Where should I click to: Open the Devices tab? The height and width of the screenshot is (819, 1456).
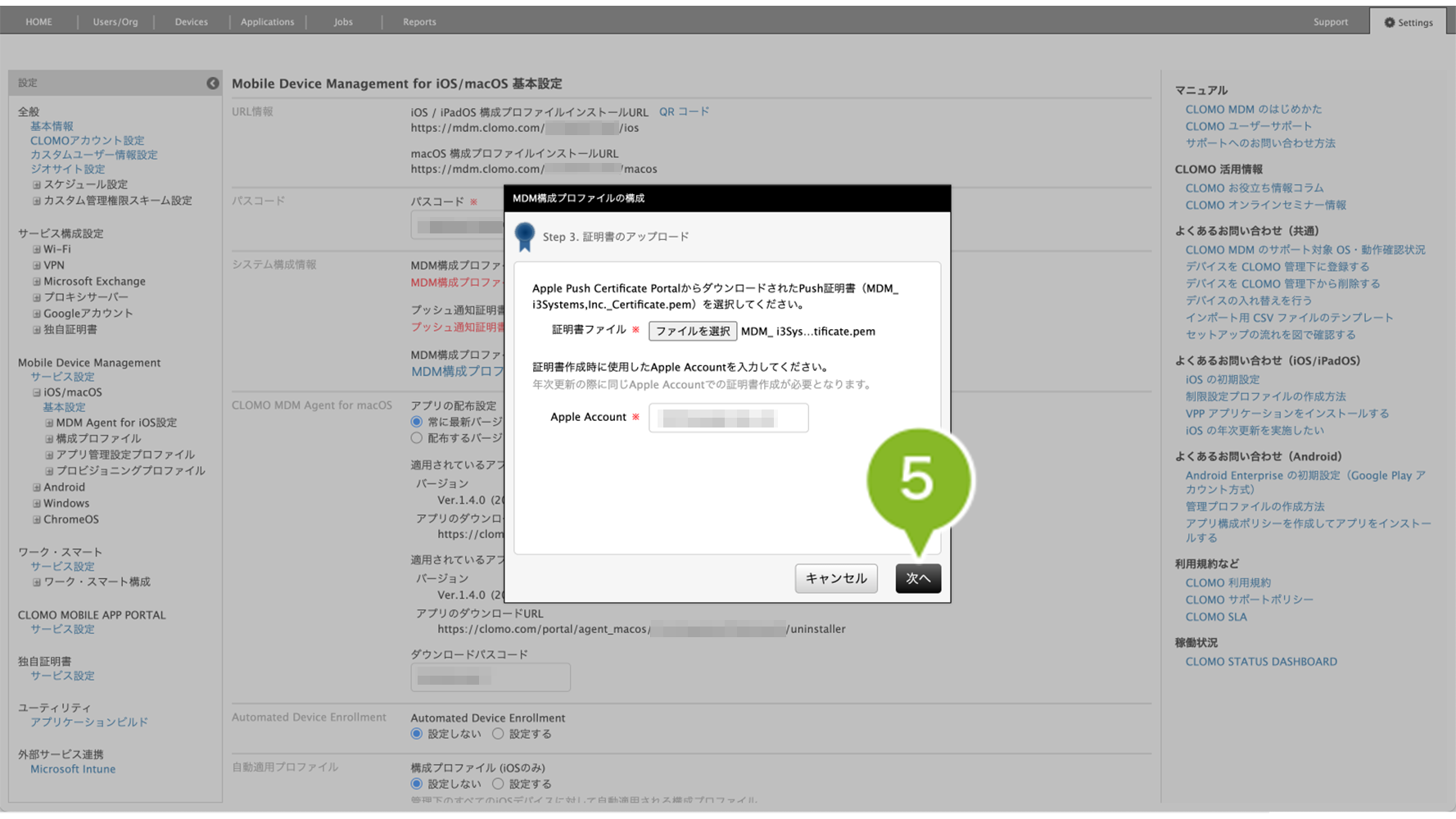[x=191, y=22]
